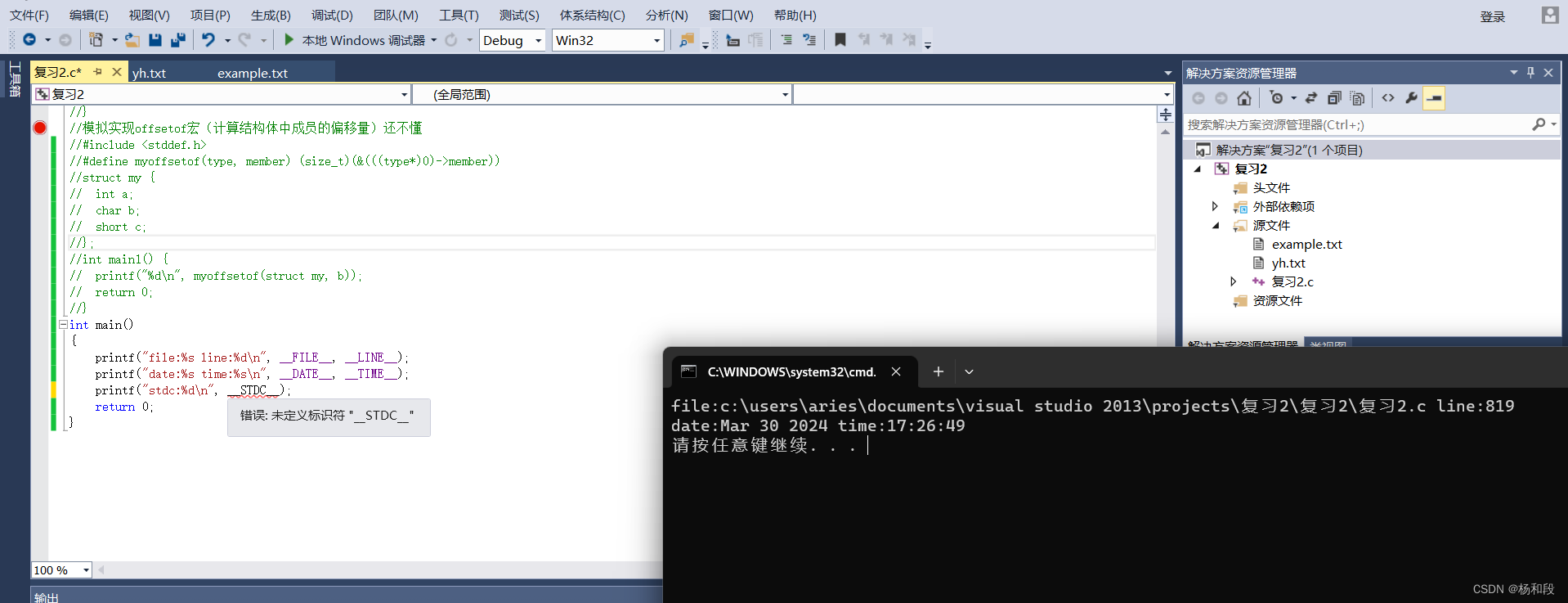Click the Pending Changes Filter clock icon
The image size is (1568, 603).
pyautogui.click(x=1276, y=98)
